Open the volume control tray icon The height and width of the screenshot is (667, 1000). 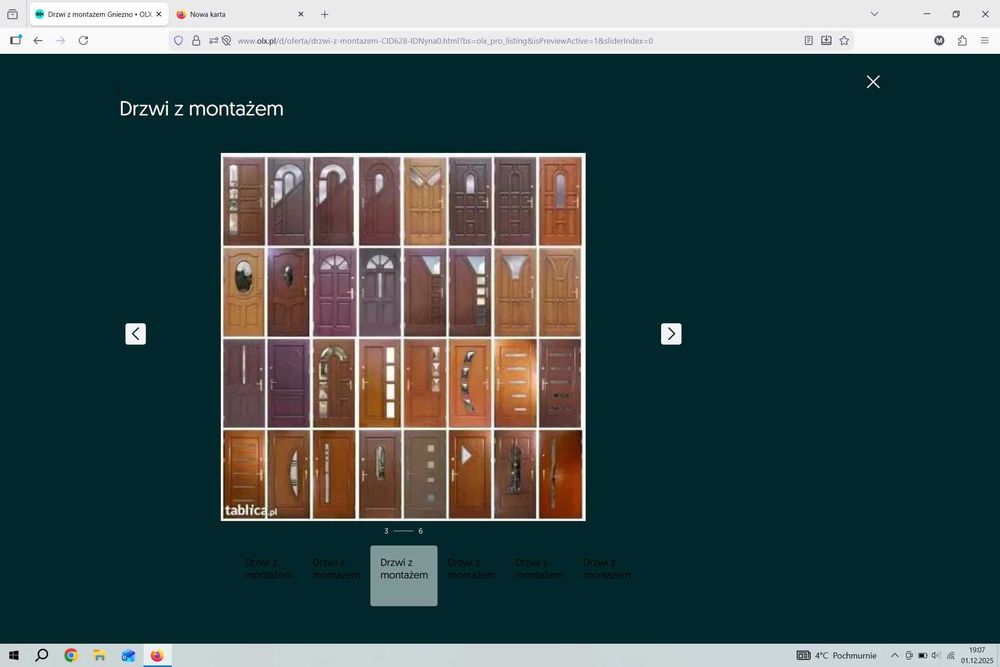click(x=936, y=656)
